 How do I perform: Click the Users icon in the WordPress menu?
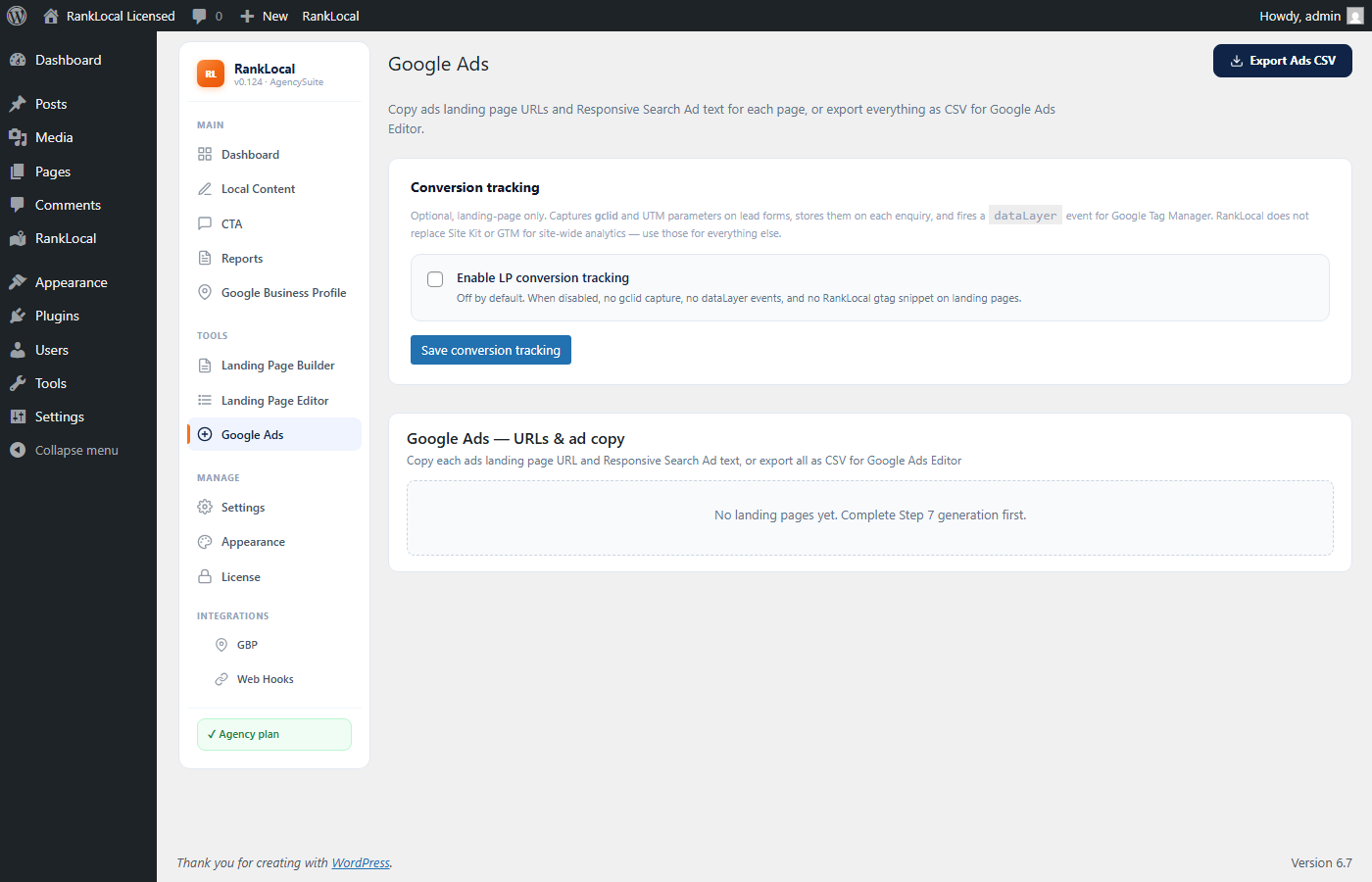[x=18, y=350]
